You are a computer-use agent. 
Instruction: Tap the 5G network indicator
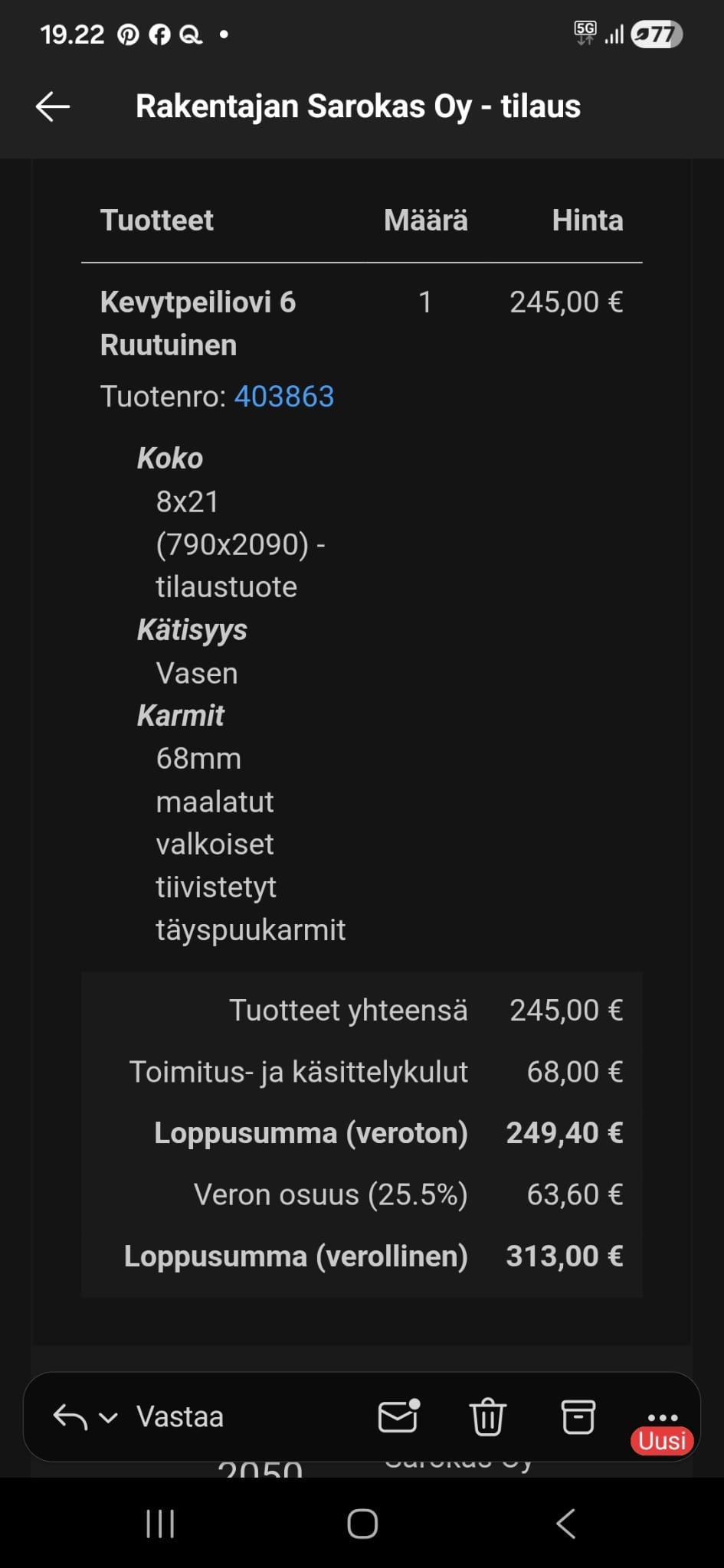586,32
